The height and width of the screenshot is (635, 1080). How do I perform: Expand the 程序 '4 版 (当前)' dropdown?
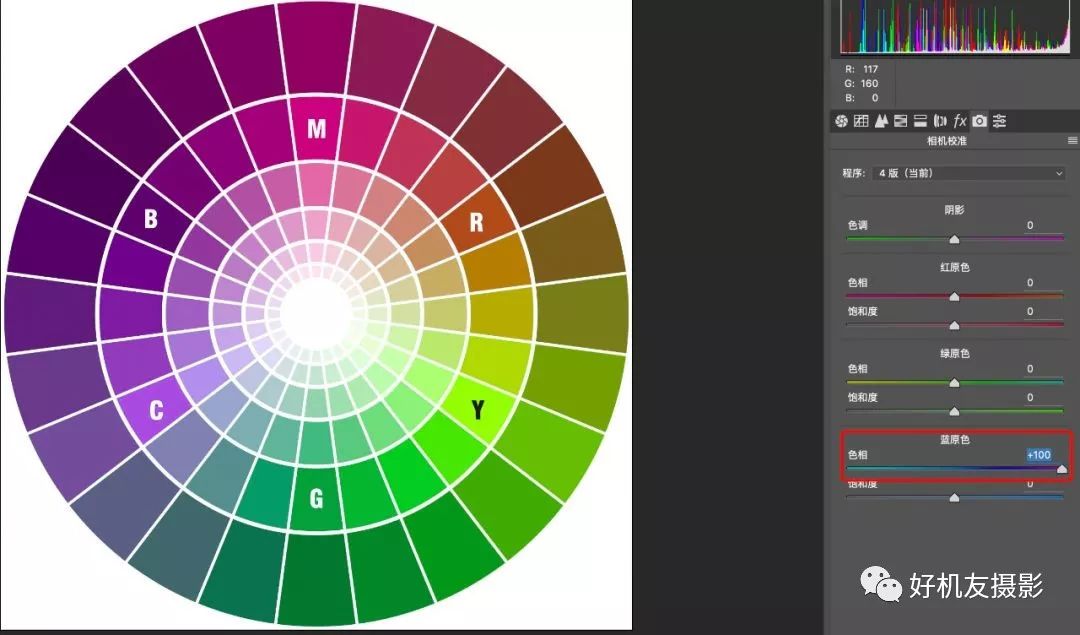click(970, 173)
